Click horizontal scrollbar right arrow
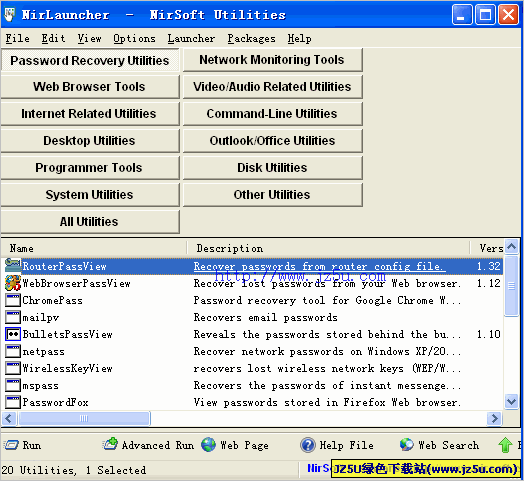Screen dimensions: 524x481 (494, 418)
